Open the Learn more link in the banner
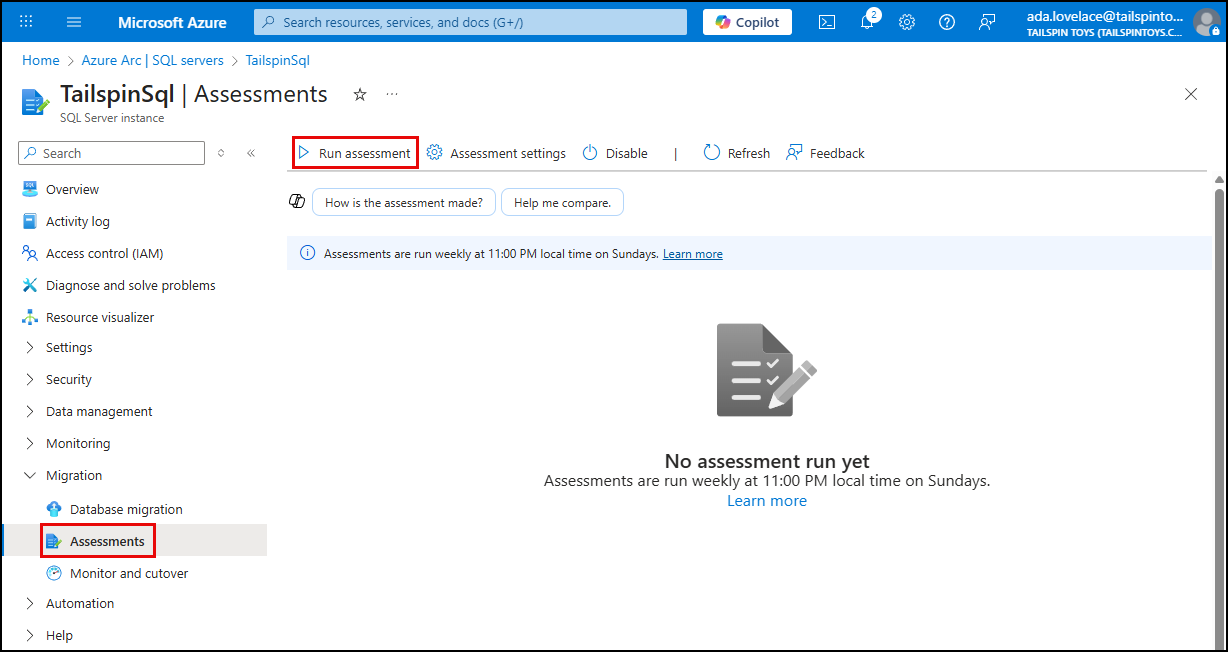1228x652 pixels. coord(692,253)
